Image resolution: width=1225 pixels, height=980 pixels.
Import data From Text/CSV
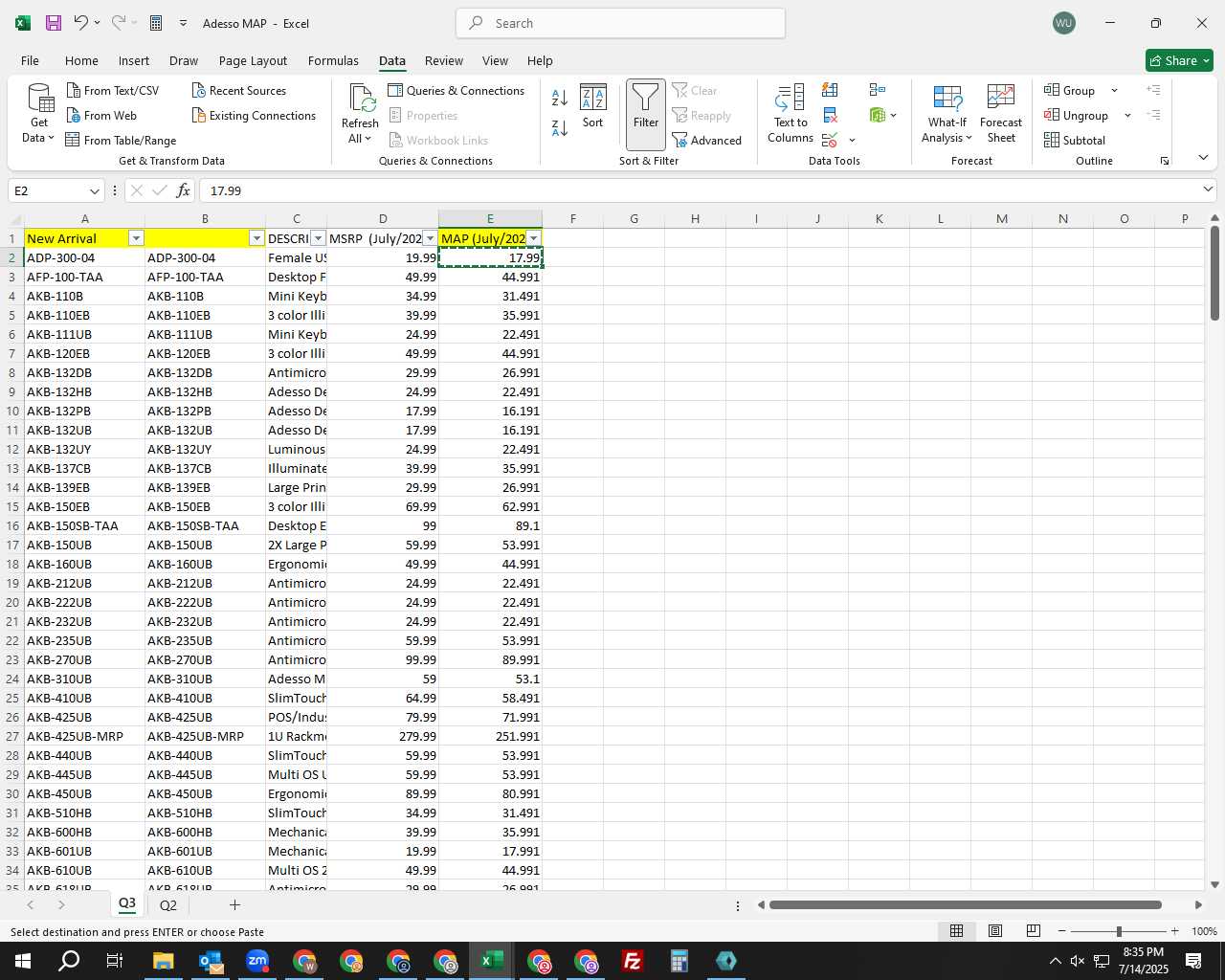pyautogui.click(x=113, y=90)
